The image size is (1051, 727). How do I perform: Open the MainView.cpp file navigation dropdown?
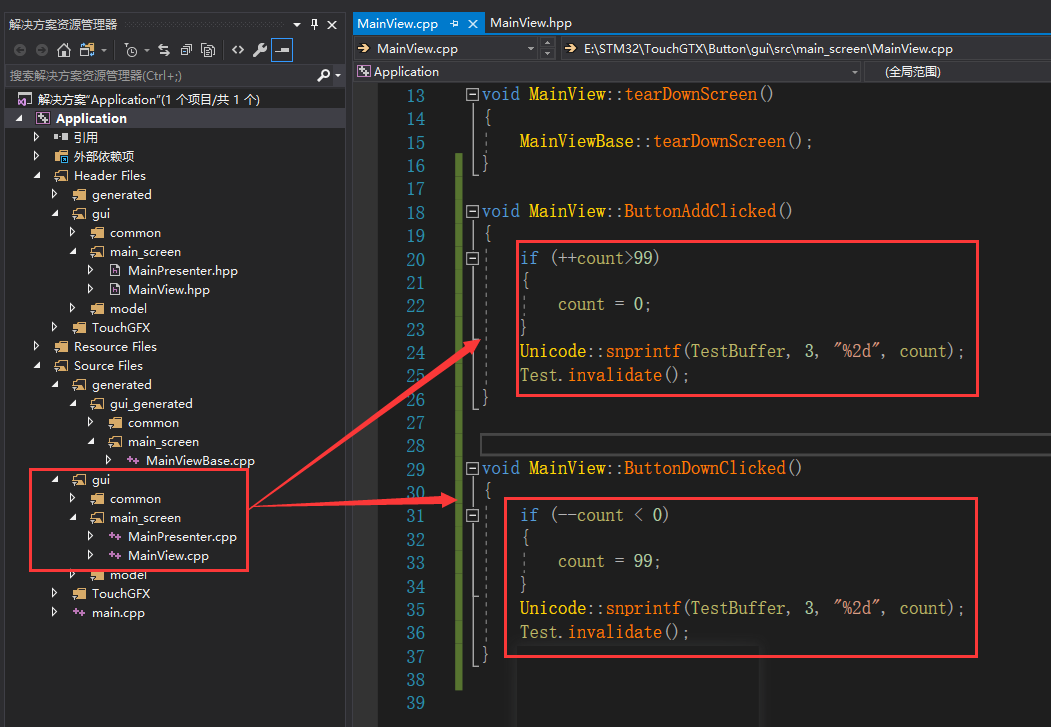point(530,49)
